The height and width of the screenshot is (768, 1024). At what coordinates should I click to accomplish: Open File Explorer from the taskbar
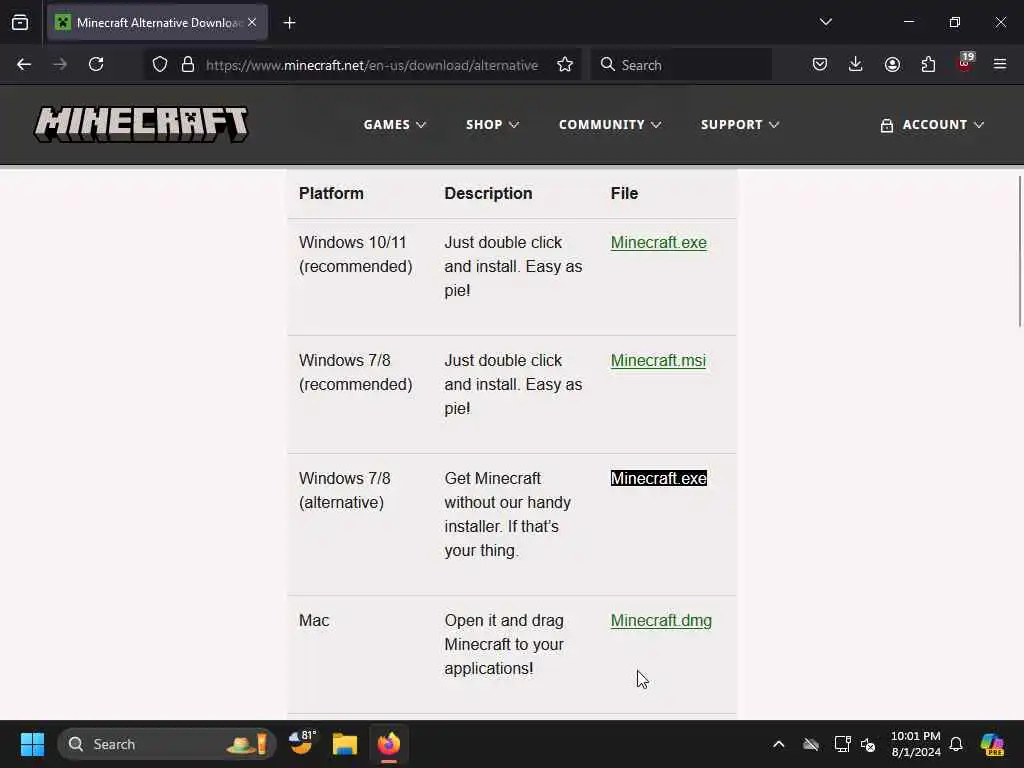pyautogui.click(x=345, y=744)
